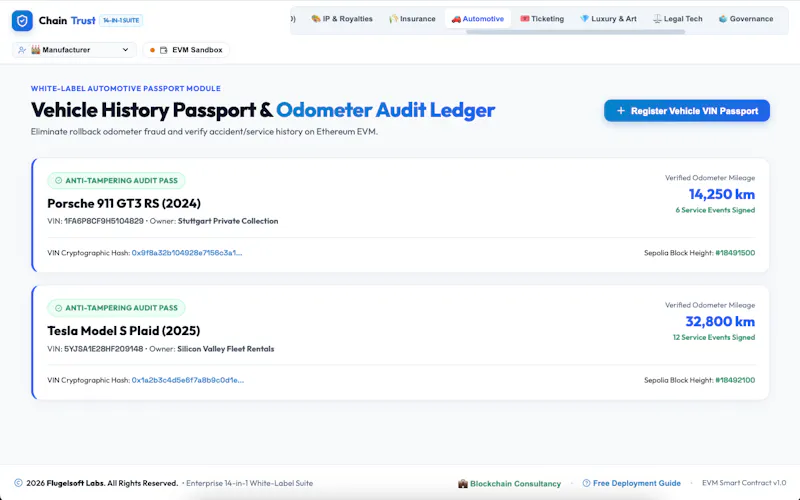The width and height of the screenshot is (800, 500).
Task: Select the Automotive tab
Action: (x=478, y=19)
